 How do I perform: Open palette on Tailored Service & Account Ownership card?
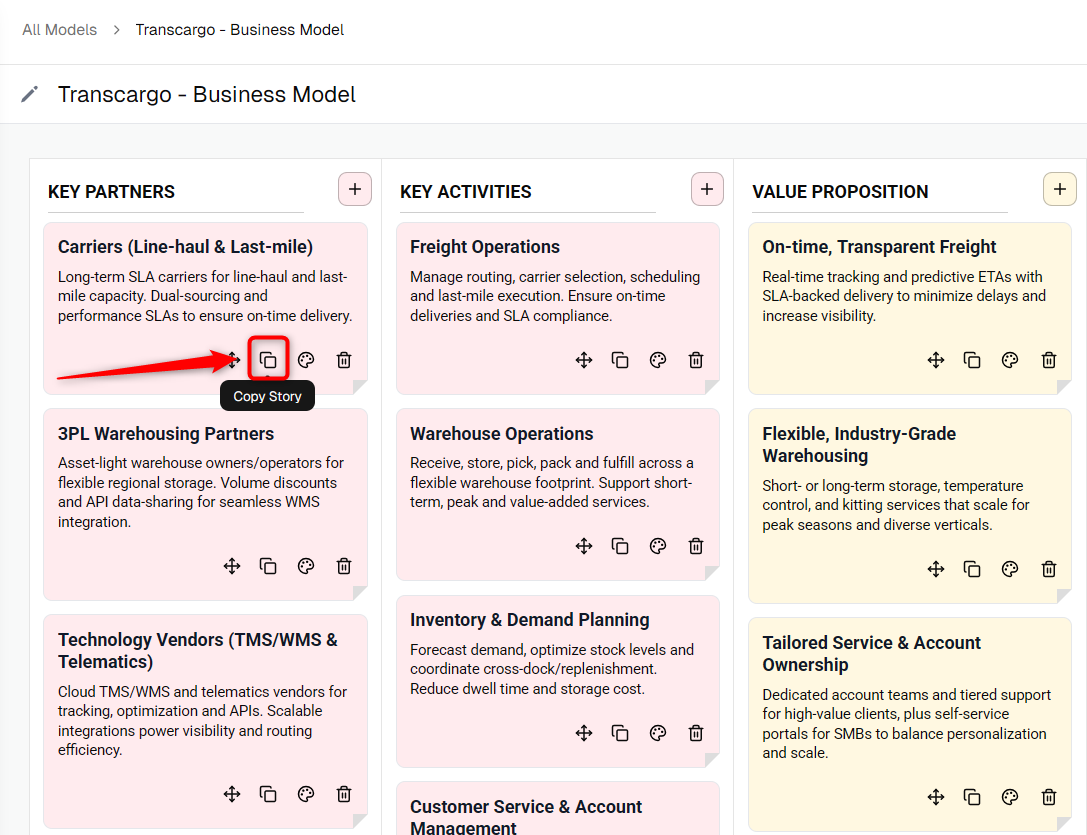(x=1010, y=798)
